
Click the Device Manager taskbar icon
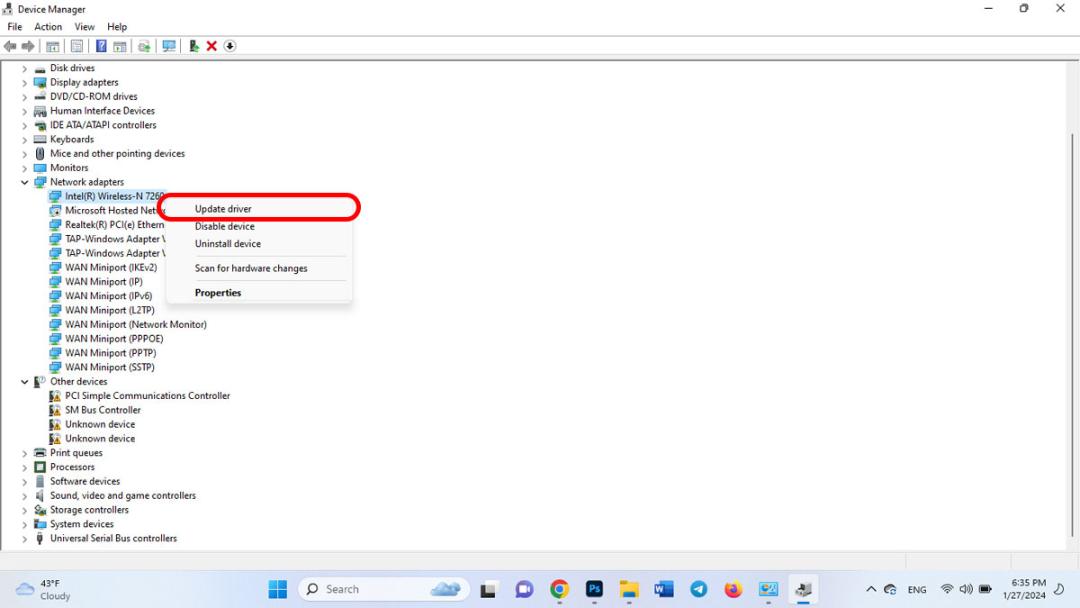click(803, 589)
